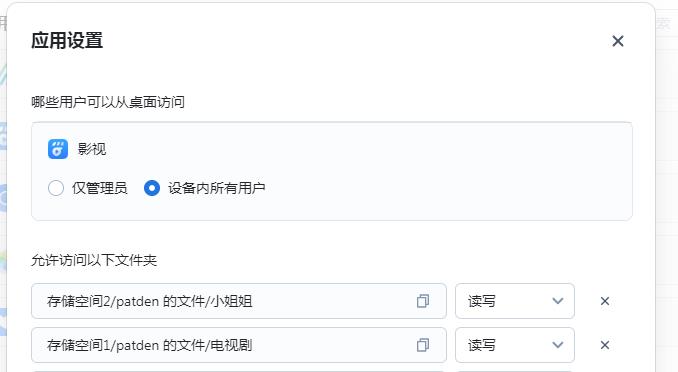This screenshot has width=678, height=372.
Task: Click the 应用设置 dialog title
Action: (x=67, y=41)
